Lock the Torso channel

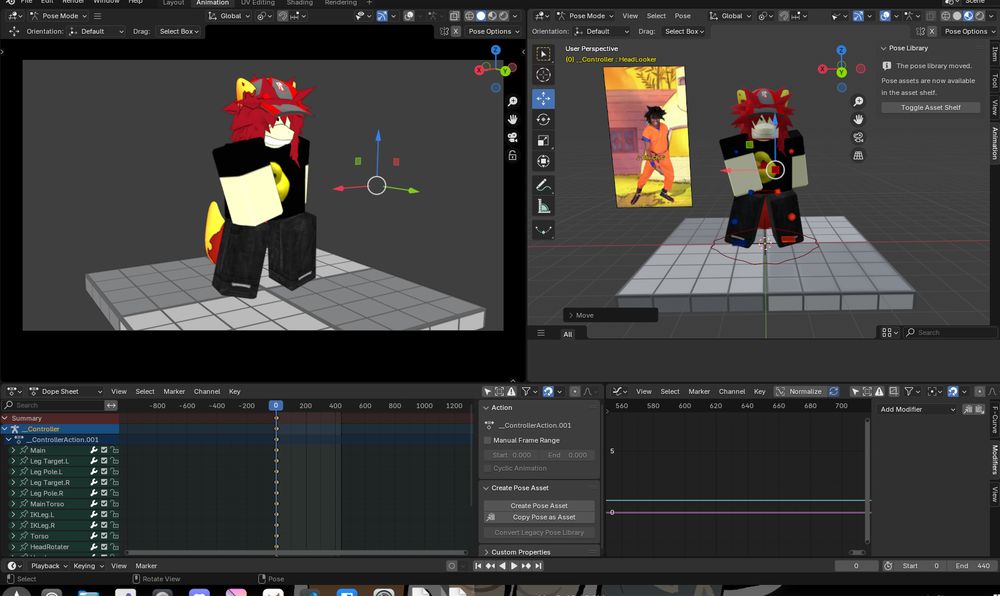(x=114, y=536)
